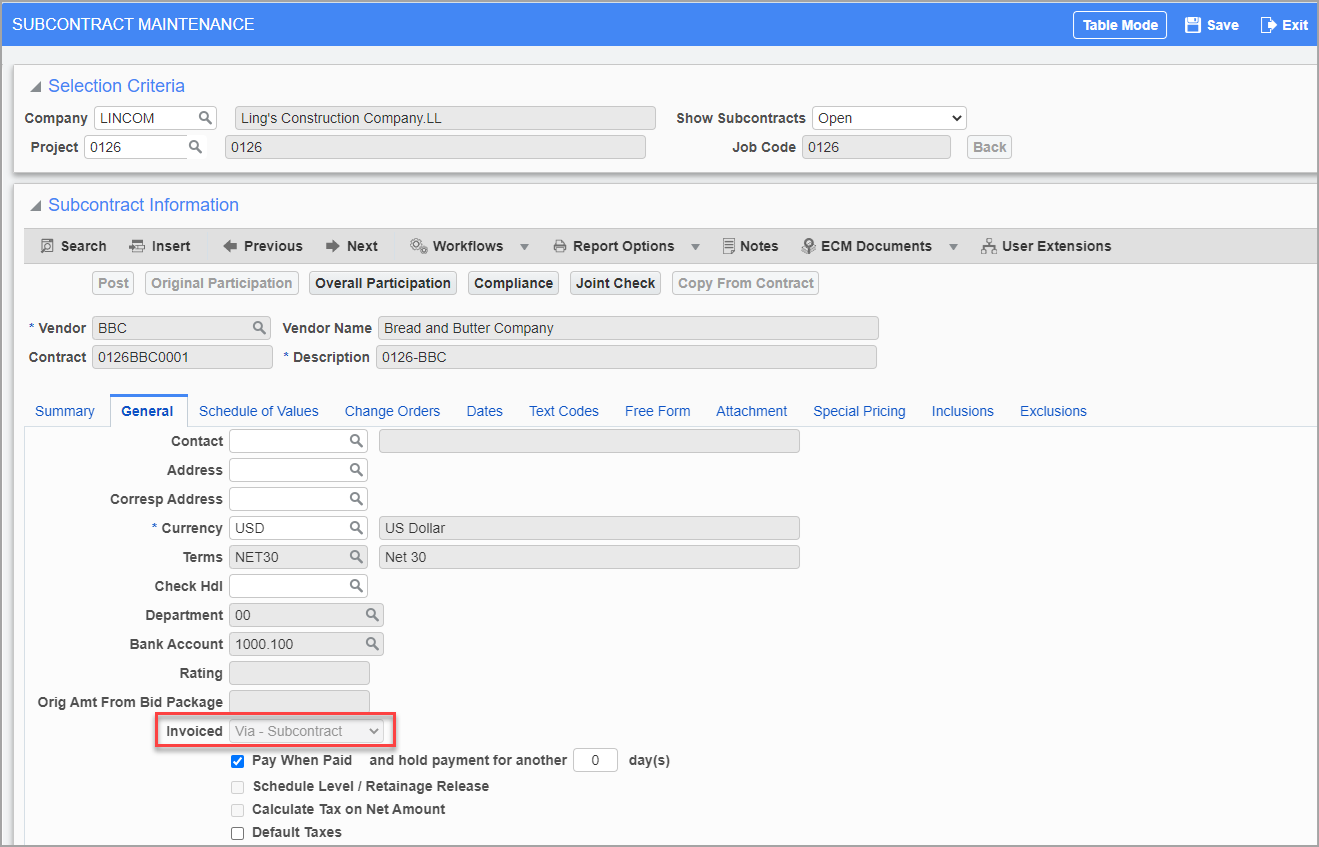Image resolution: width=1319 pixels, height=847 pixels.
Task: Expand ECM Documents dropdown arrow
Action: 953,247
